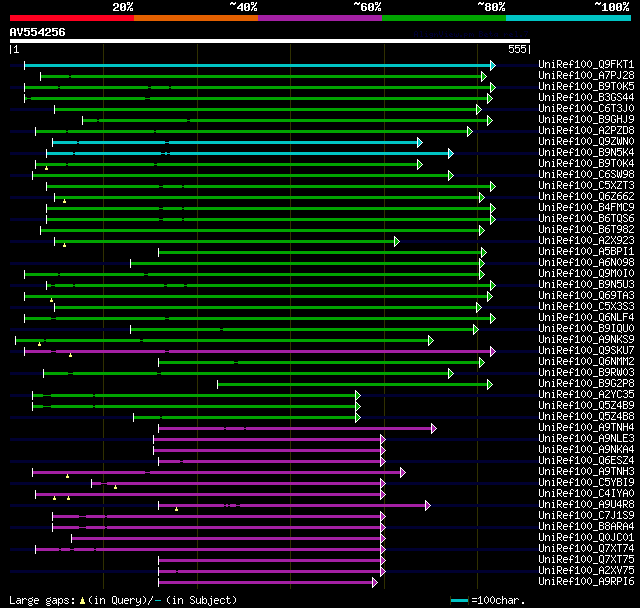
Task: Open the UniRef100_B9GHJ9 hit label
Action: pos(586,120)
